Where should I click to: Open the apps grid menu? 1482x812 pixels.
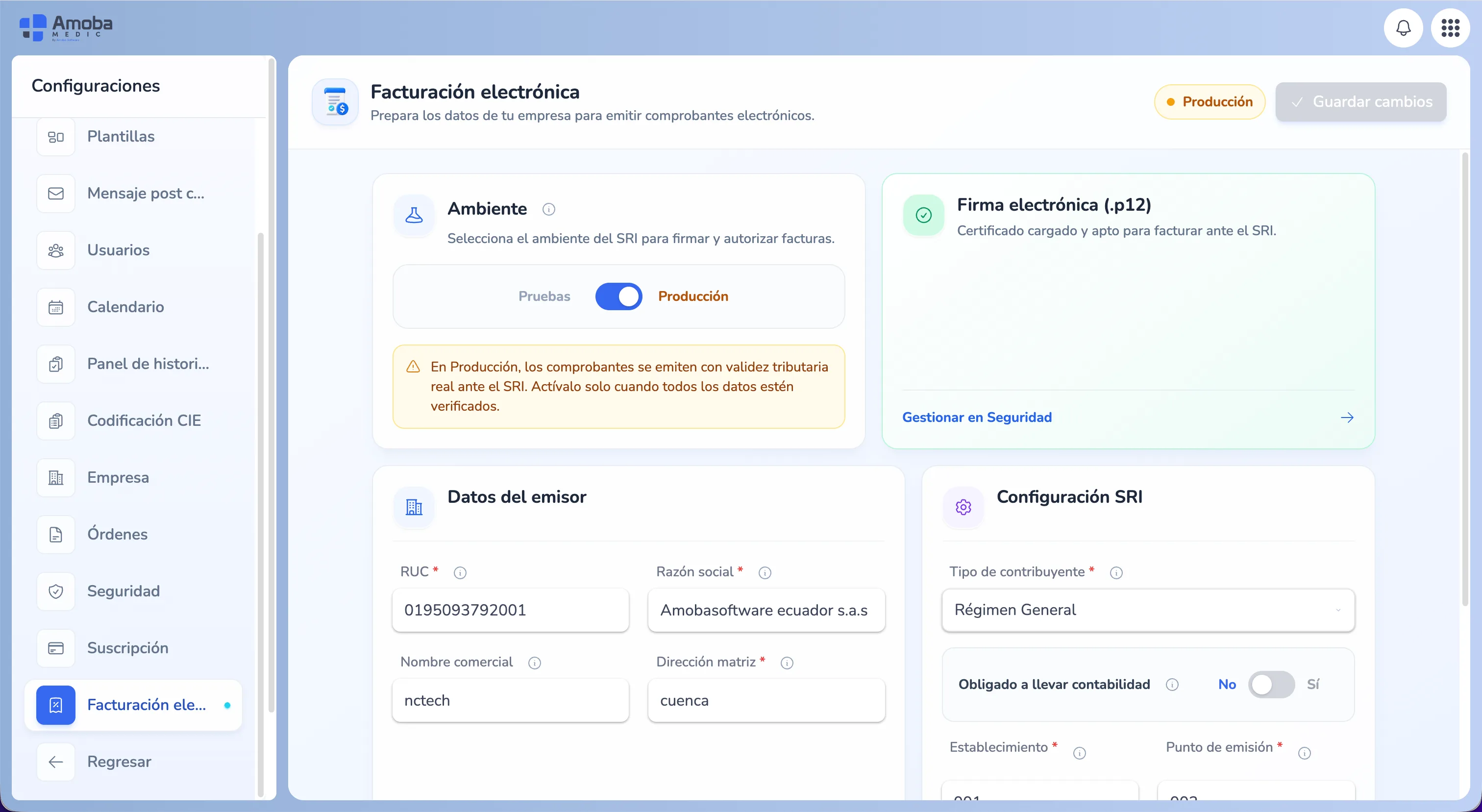(1450, 27)
